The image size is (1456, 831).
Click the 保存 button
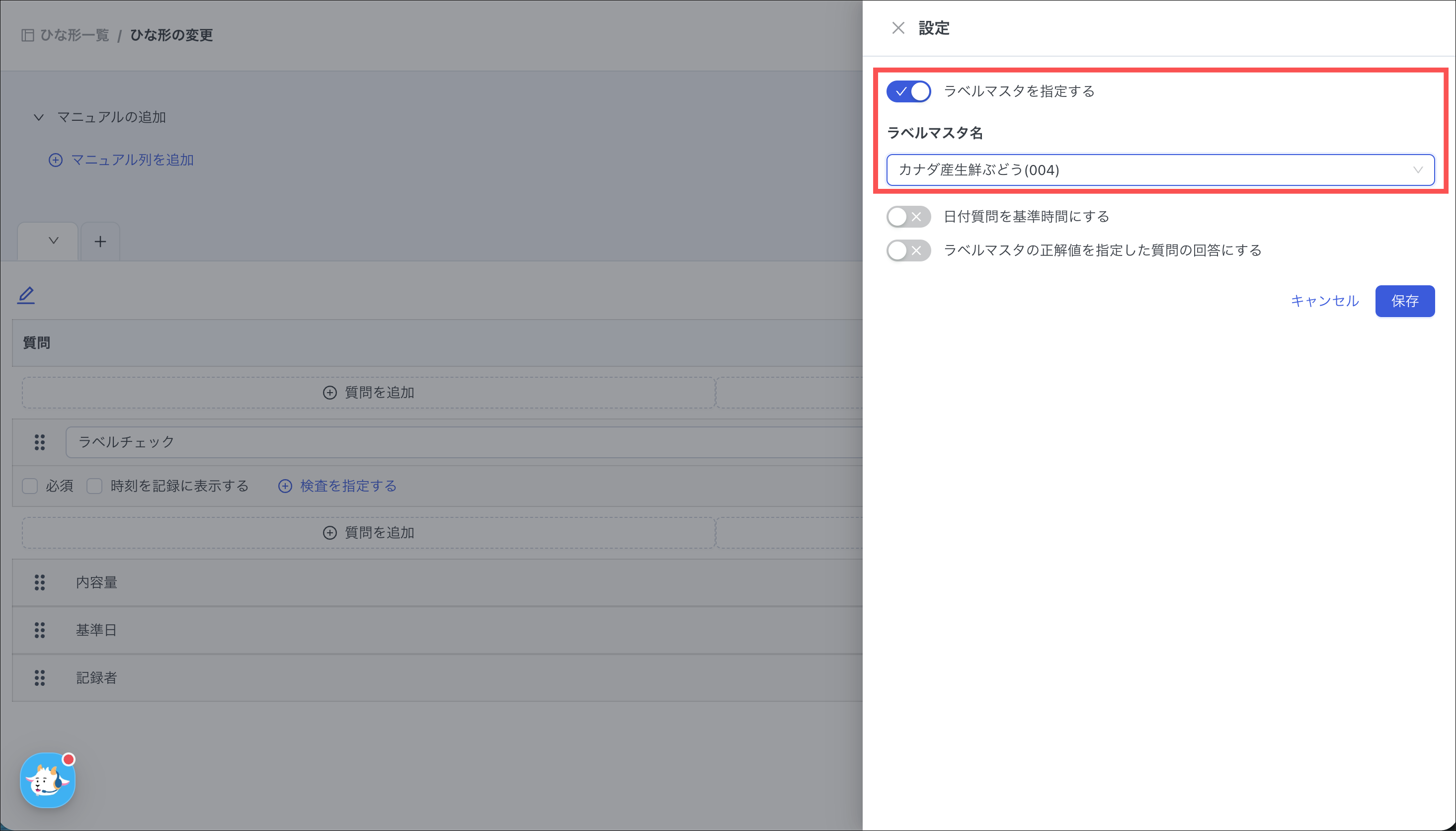pyautogui.click(x=1404, y=301)
